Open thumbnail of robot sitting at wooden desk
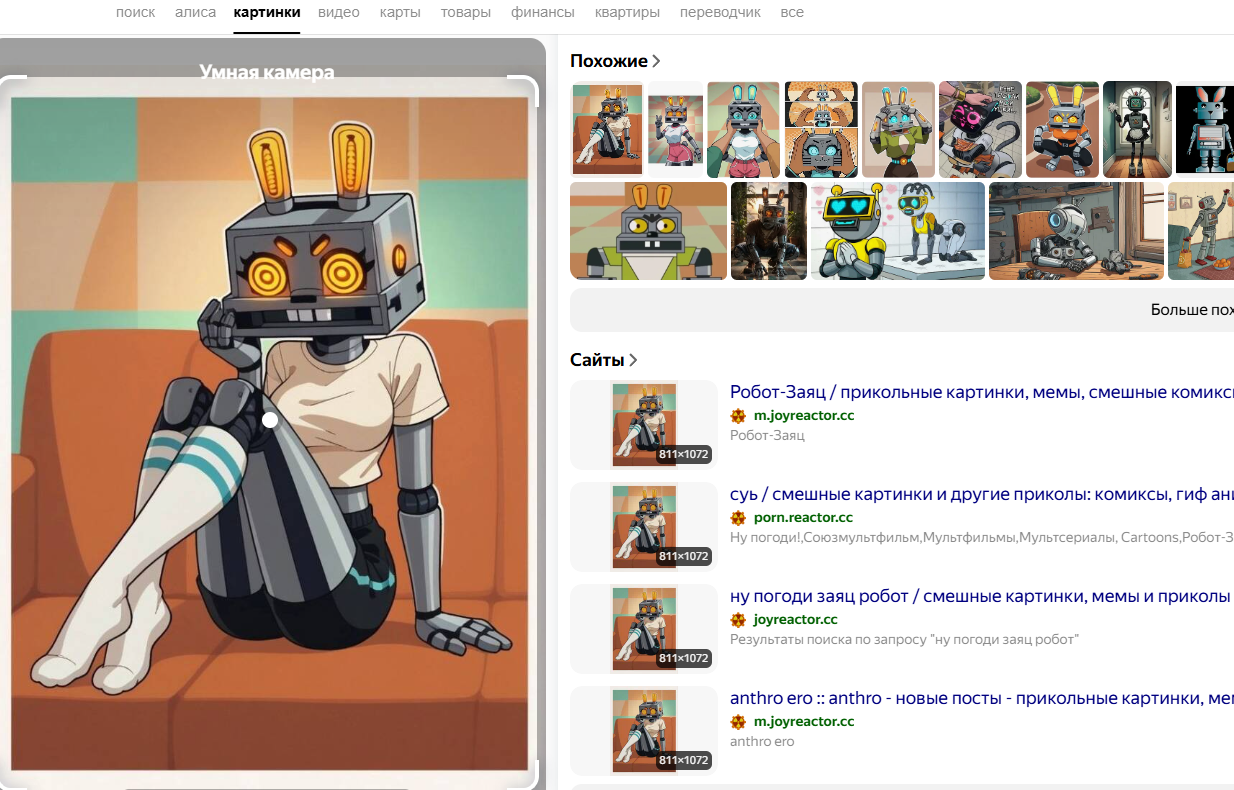1234x790 pixels. (1076, 231)
